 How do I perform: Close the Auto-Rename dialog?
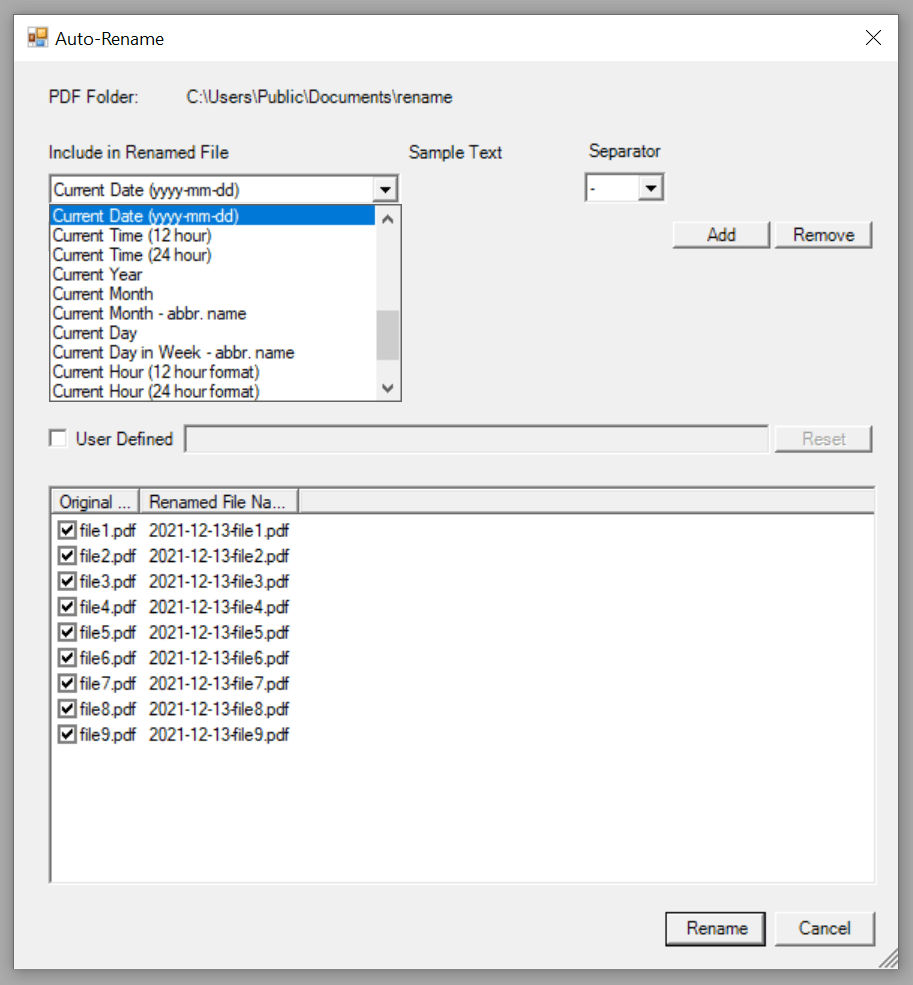pos(873,38)
